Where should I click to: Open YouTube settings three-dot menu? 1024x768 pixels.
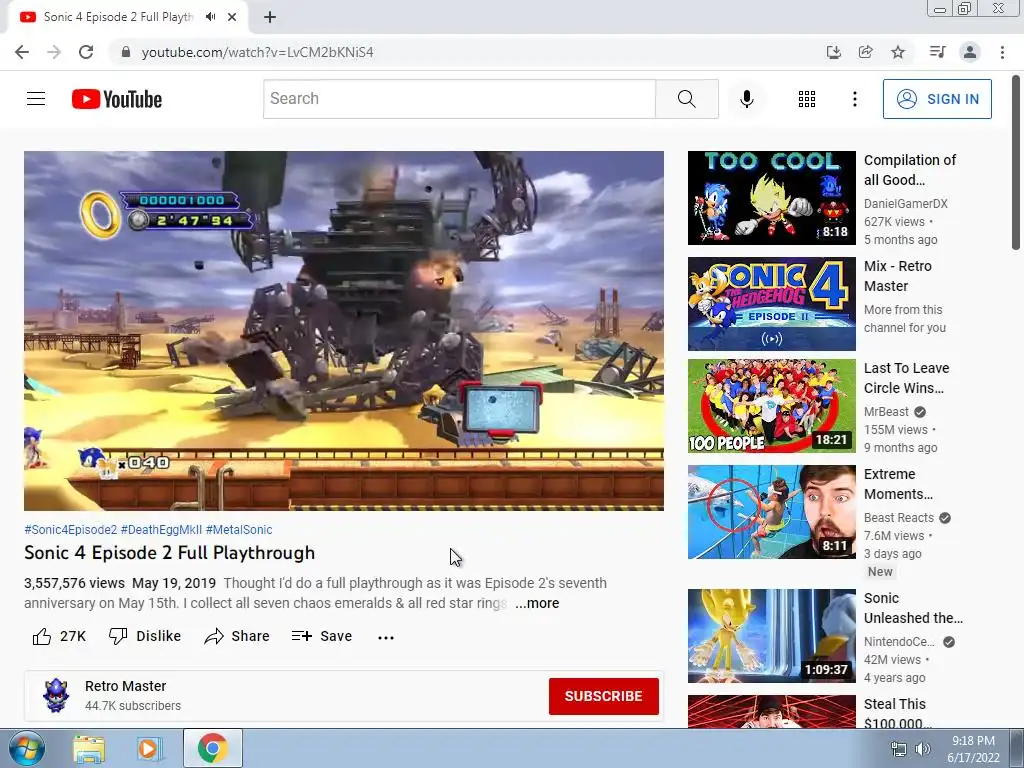pyautogui.click(x=854, y=99)
